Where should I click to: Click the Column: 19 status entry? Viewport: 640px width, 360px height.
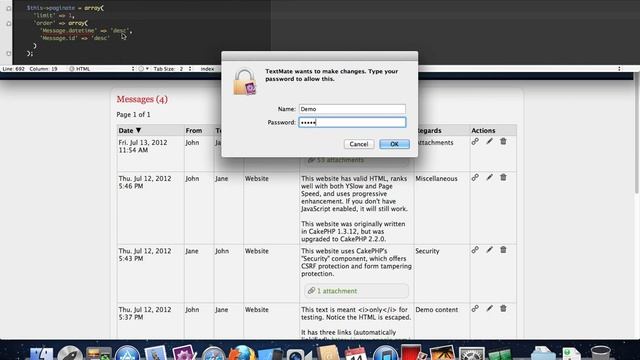coord(43,69)
